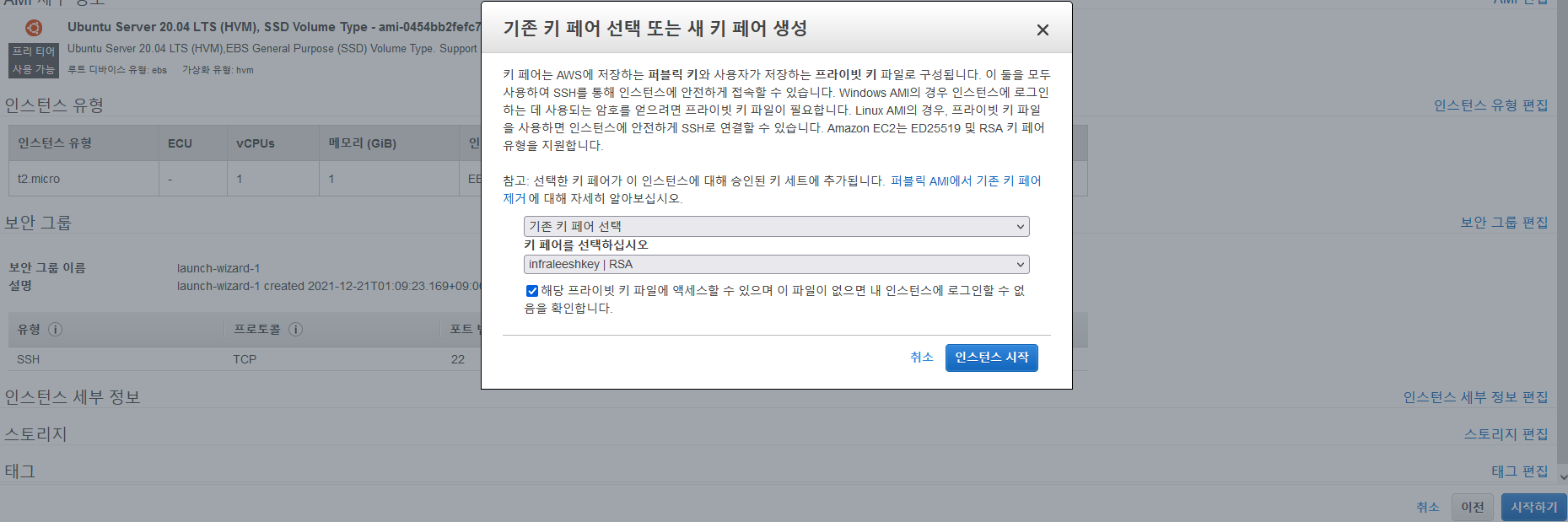Expand the 인스턴스 세부 정보 section
This screenshot has height=522, width=1568.
73,397
